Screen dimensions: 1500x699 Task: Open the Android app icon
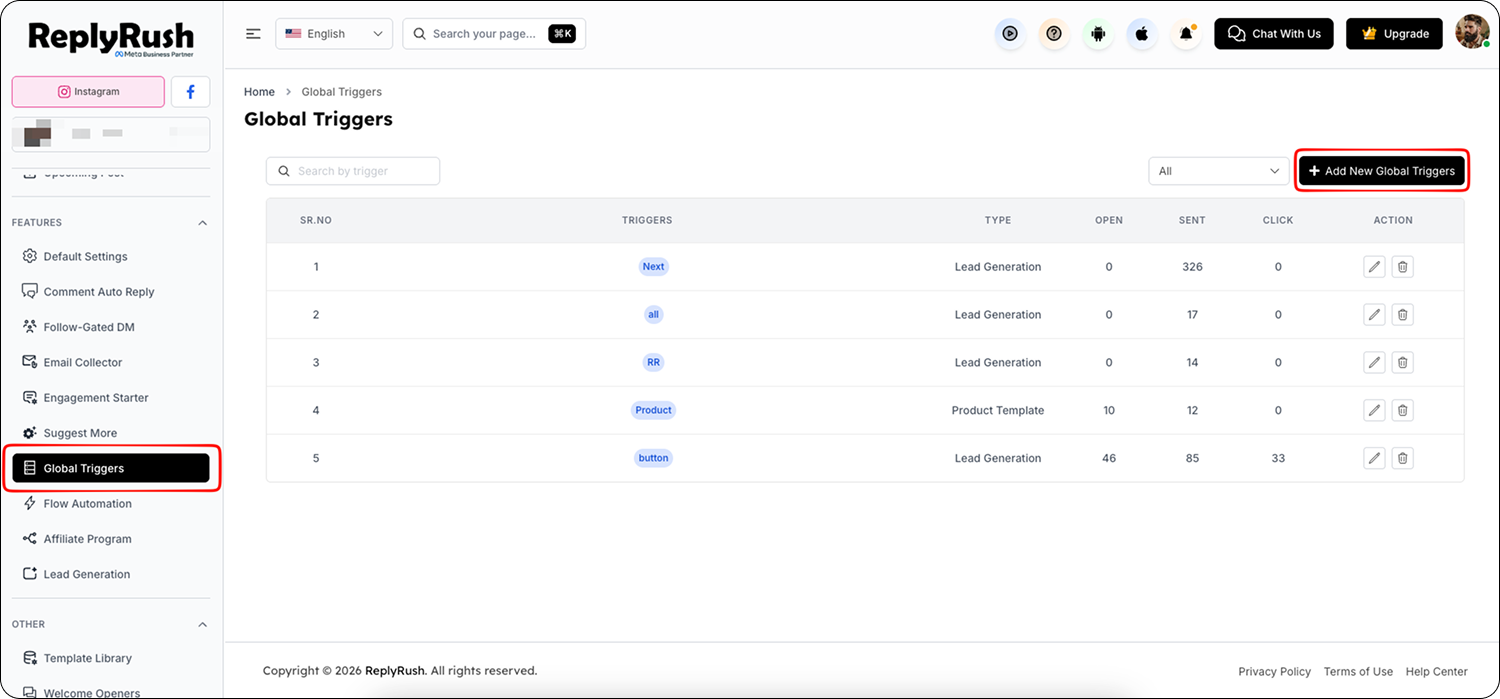point(1098,34)
